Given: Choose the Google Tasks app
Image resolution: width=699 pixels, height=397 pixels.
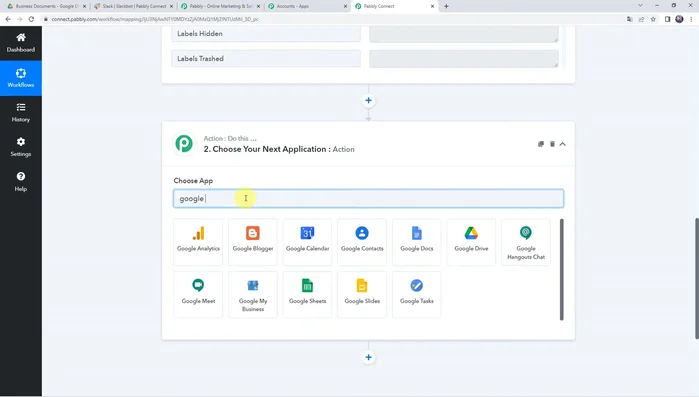Looking at the screenshot, I should click(x=416, y=295).
